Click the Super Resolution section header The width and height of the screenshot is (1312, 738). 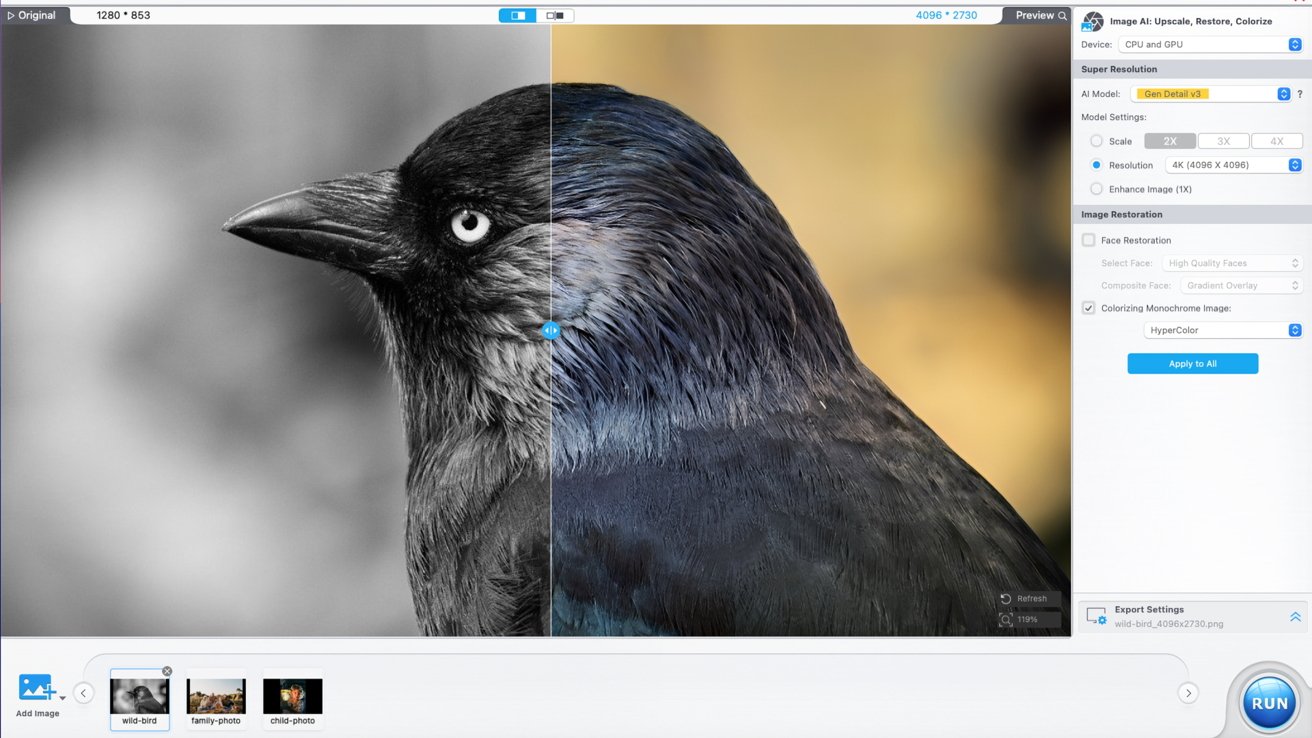click(1192, 69)
